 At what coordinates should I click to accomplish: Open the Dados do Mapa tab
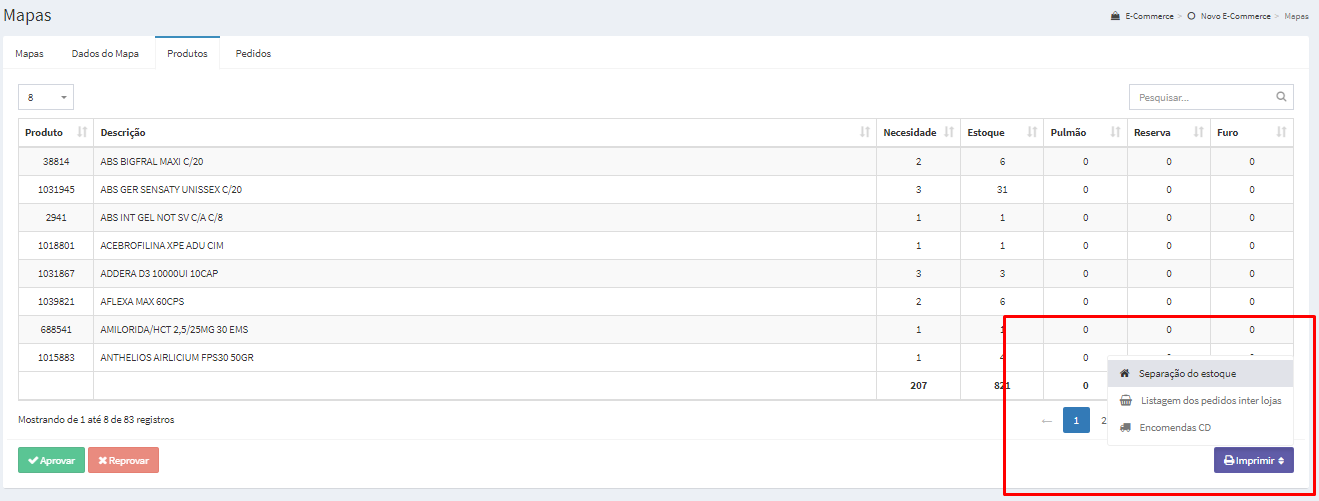105,53
